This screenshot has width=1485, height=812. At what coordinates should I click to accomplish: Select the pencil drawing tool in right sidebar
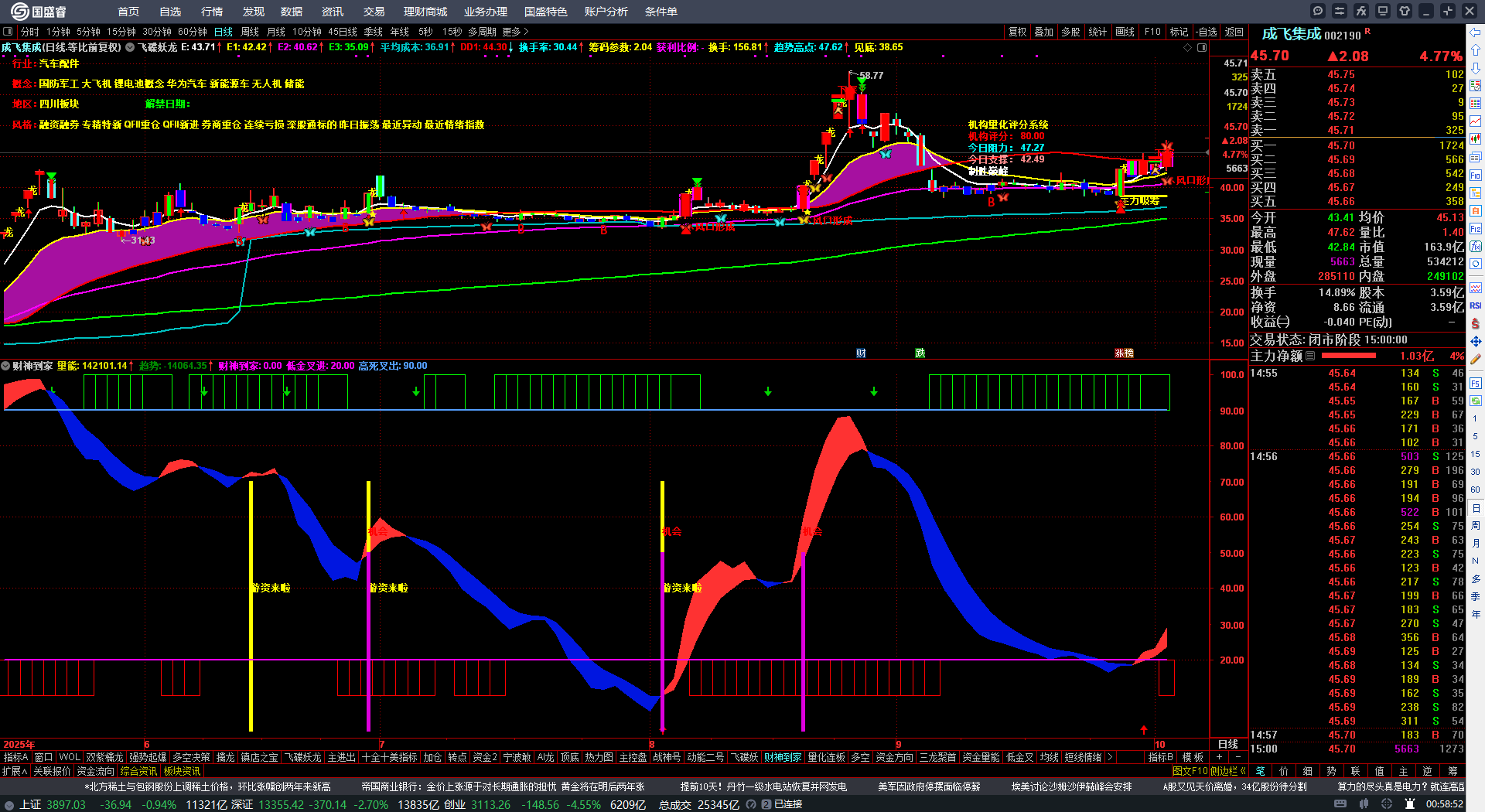1476,359
